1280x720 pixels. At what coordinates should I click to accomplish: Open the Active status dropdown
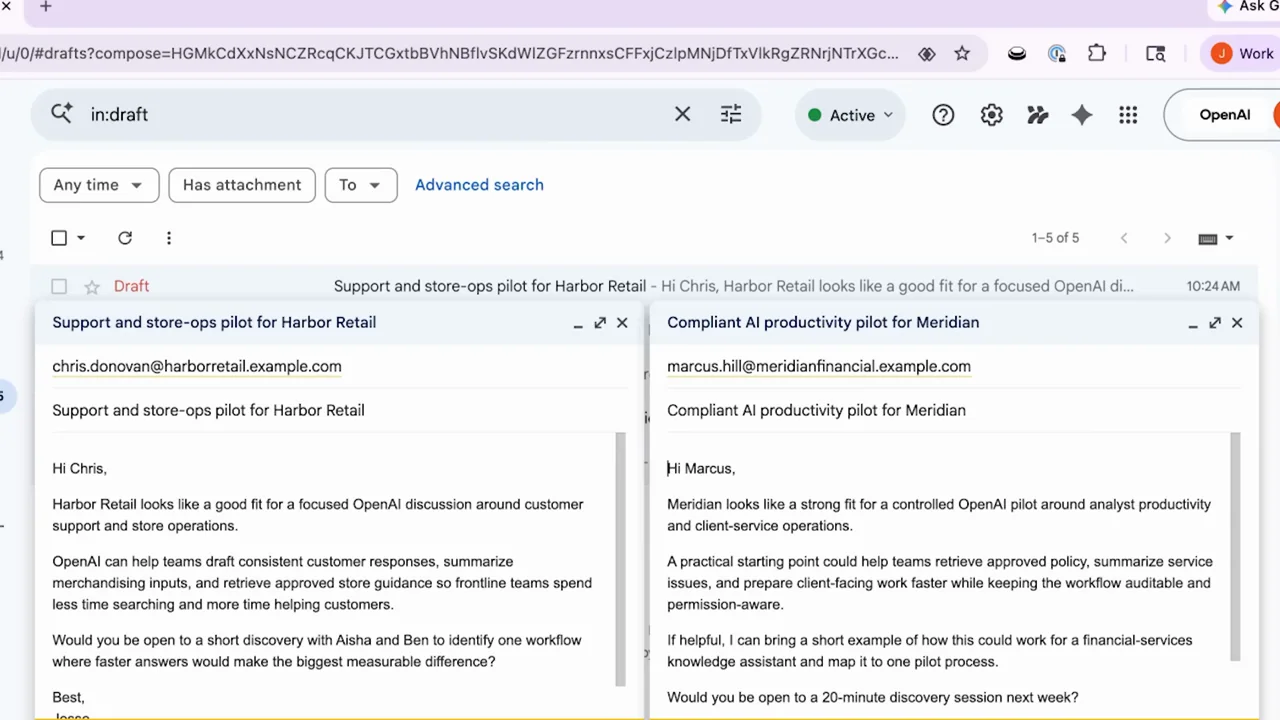851,115
